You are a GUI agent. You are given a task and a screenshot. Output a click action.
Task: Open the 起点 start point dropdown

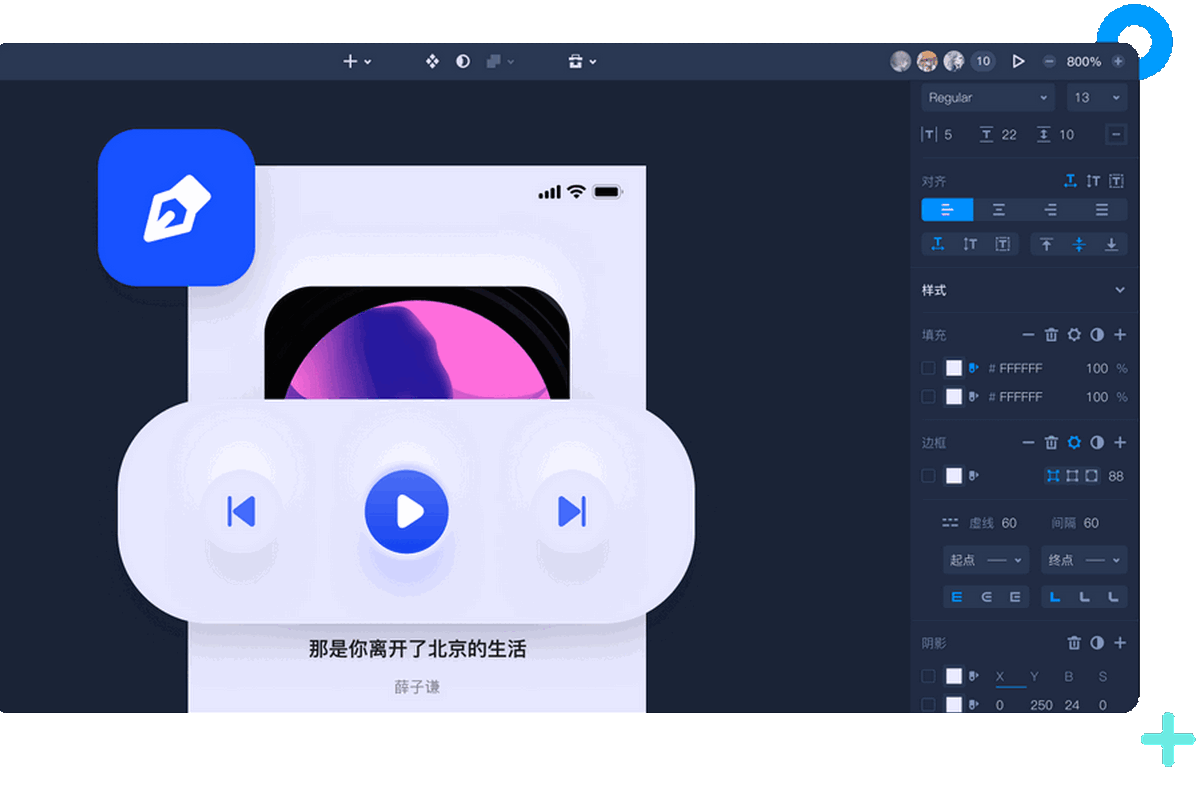tap(985, 560)
